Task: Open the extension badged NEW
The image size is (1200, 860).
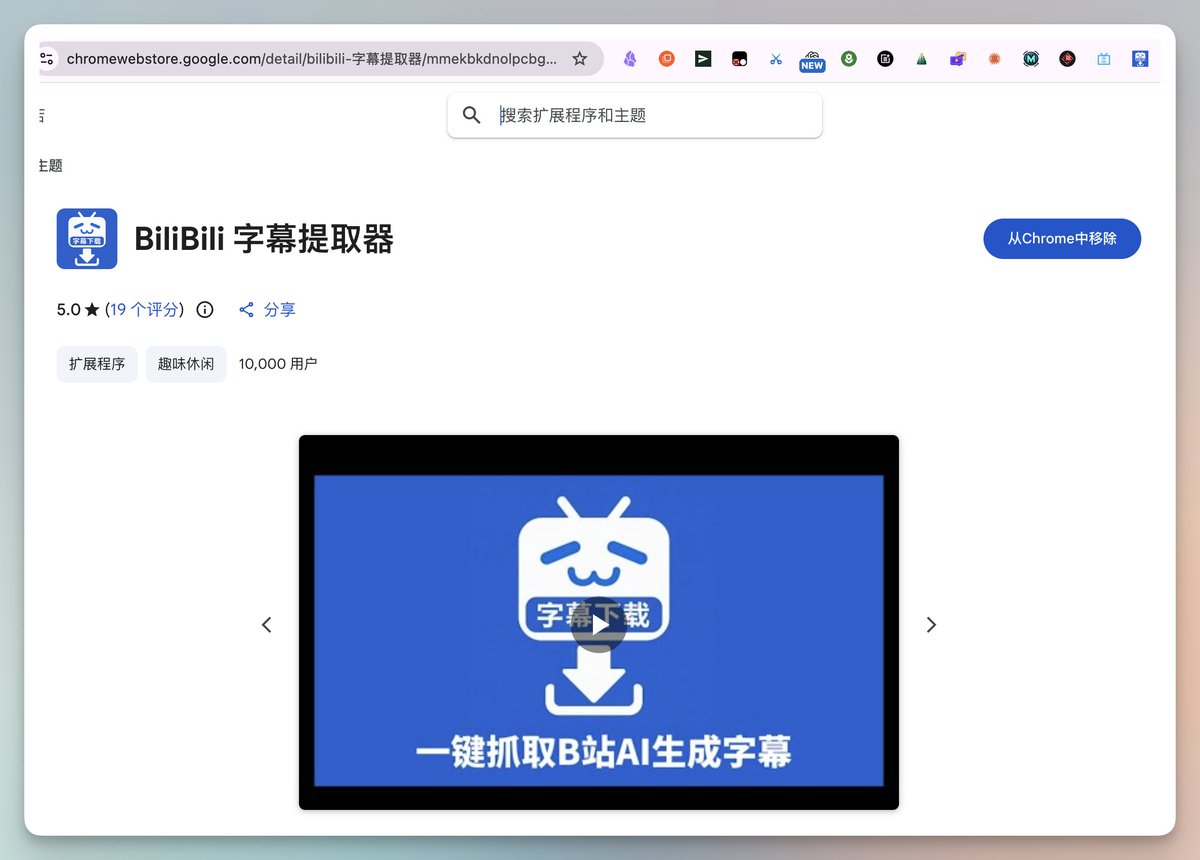Action: coord(812,61)
